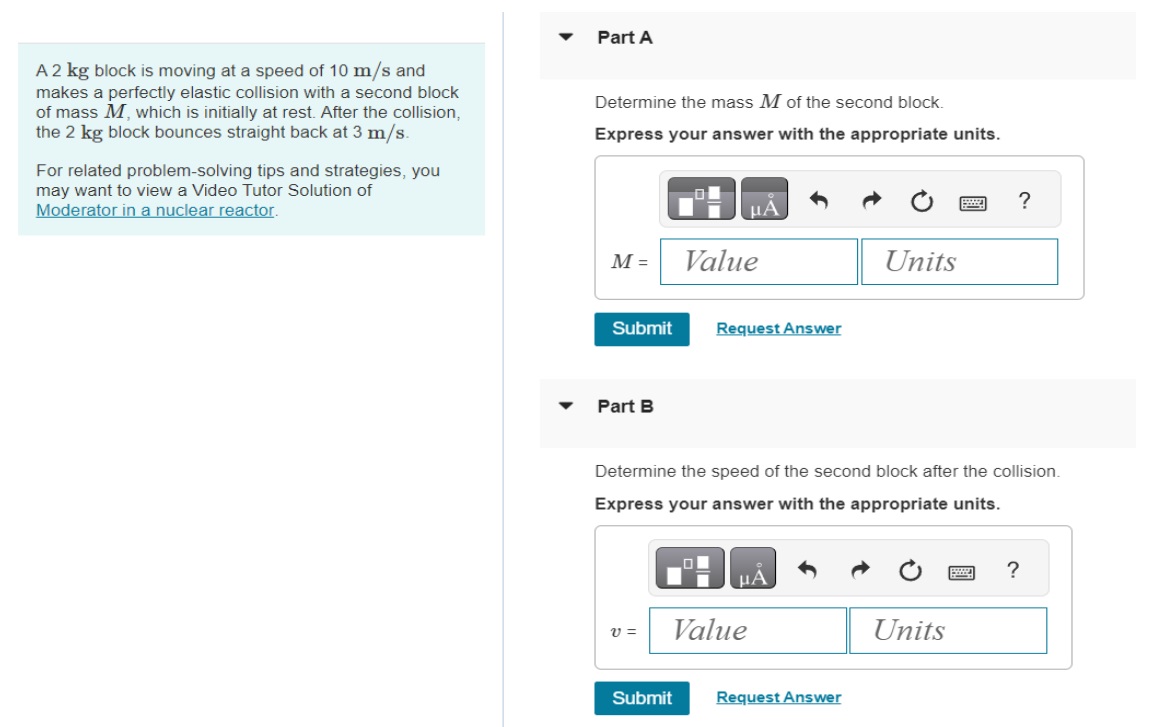Click the Value field for mass M
1152x727 pixels.
click(758, 262)
